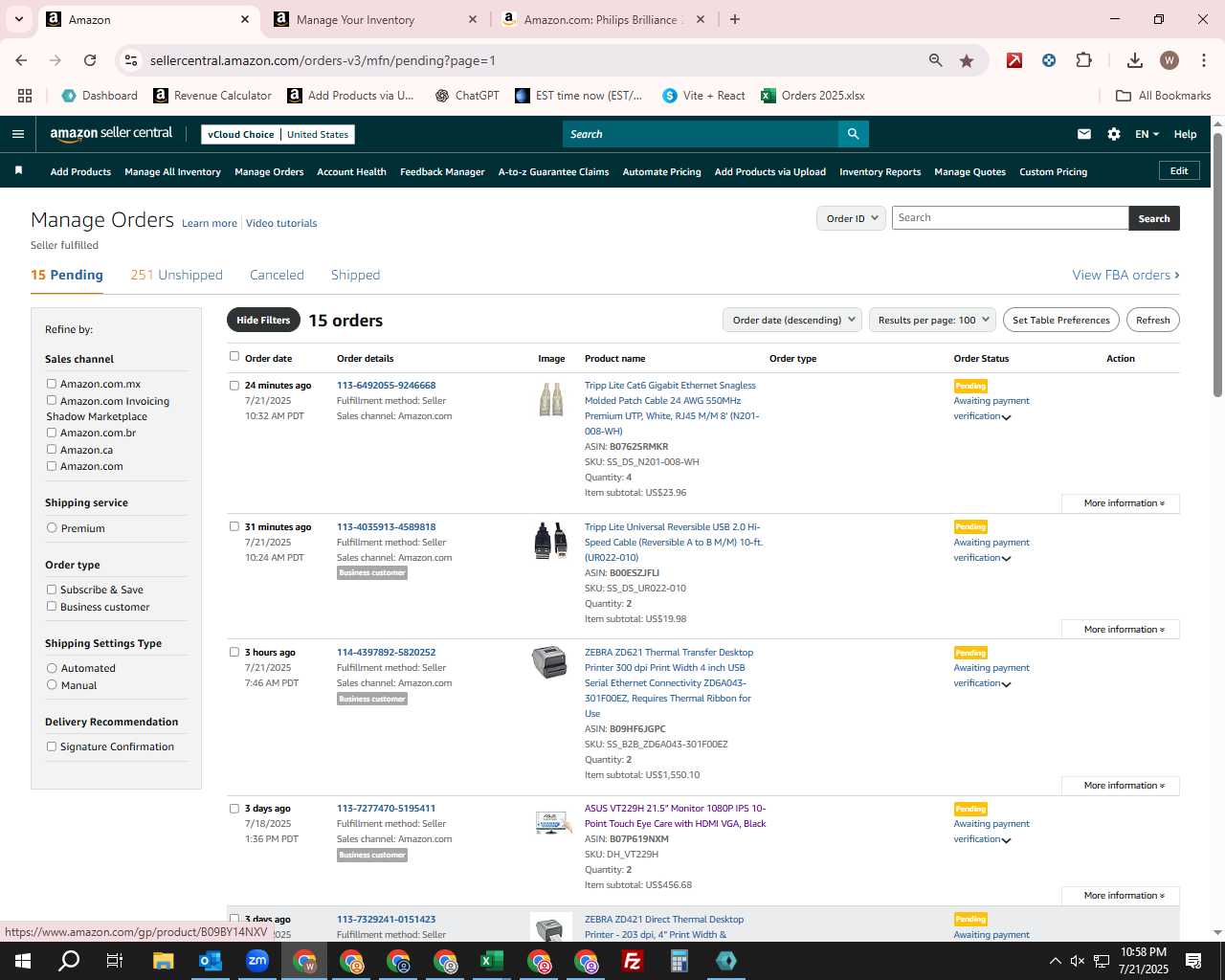Image resolution: width=1225 pixels, height=980 pixels.
Task: Switch to the Shipped orders tab
Action: [355, 275]
